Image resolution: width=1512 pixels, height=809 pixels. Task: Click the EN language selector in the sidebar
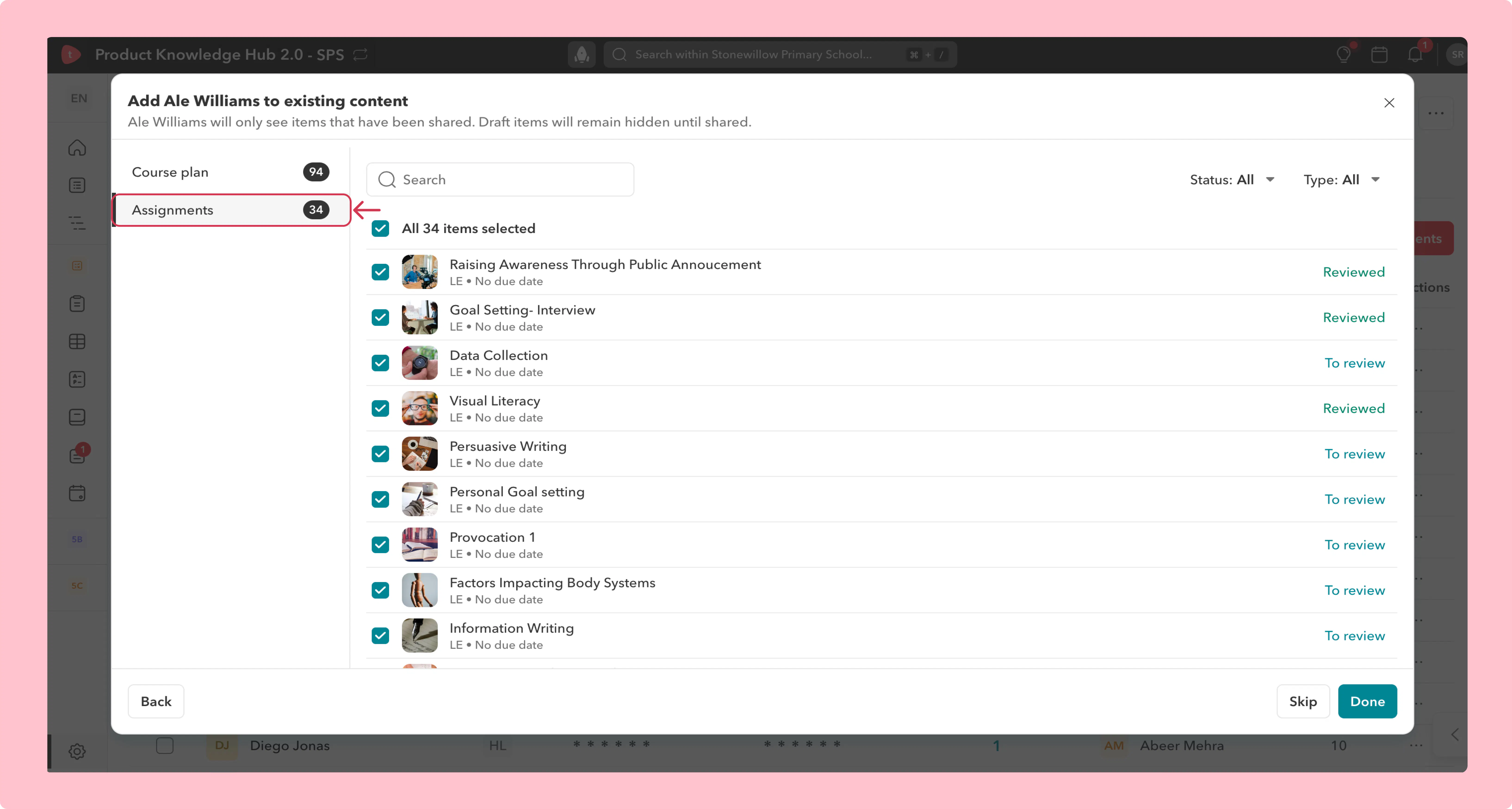tap(79, 98)
